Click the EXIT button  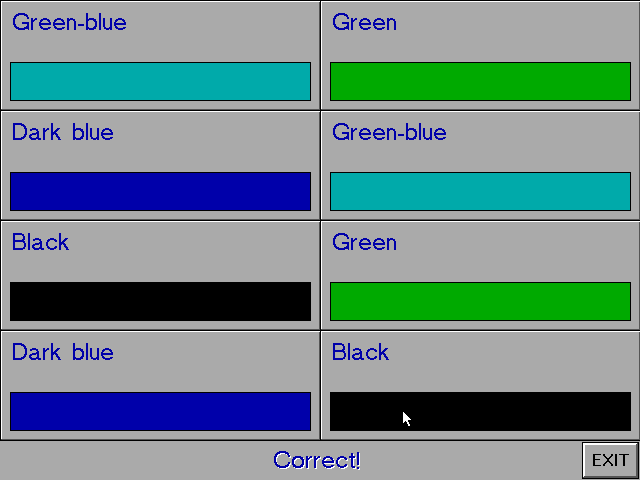point(609,460)
